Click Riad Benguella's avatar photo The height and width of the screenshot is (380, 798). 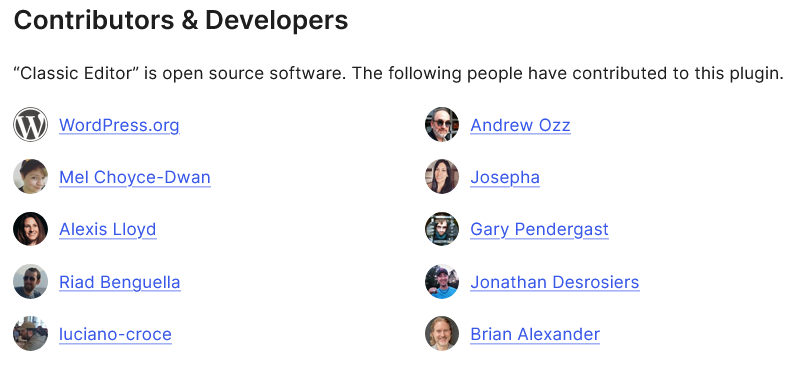tap(31, 281)
